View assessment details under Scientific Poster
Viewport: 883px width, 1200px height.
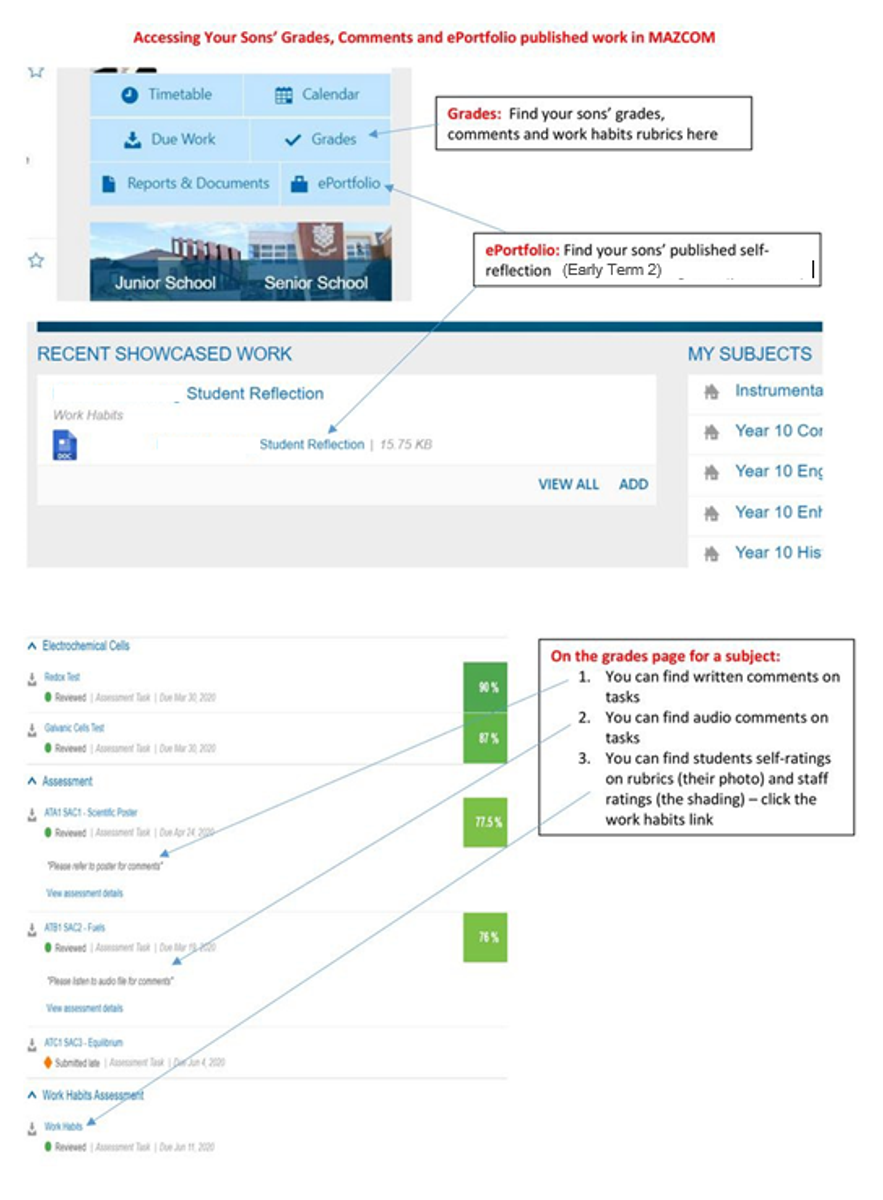pos(85,892)
